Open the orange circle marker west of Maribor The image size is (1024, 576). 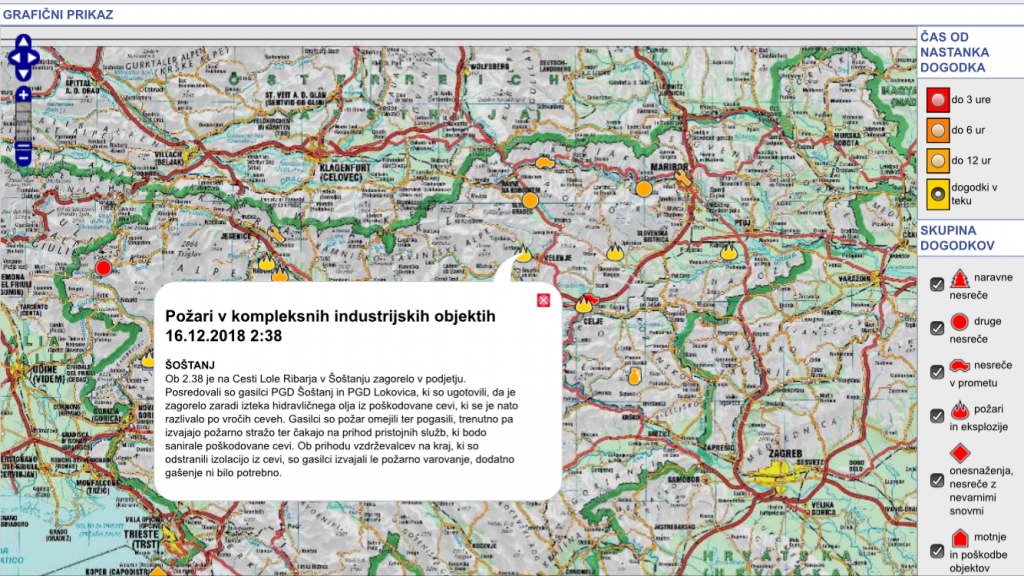[x=644, y=189]
